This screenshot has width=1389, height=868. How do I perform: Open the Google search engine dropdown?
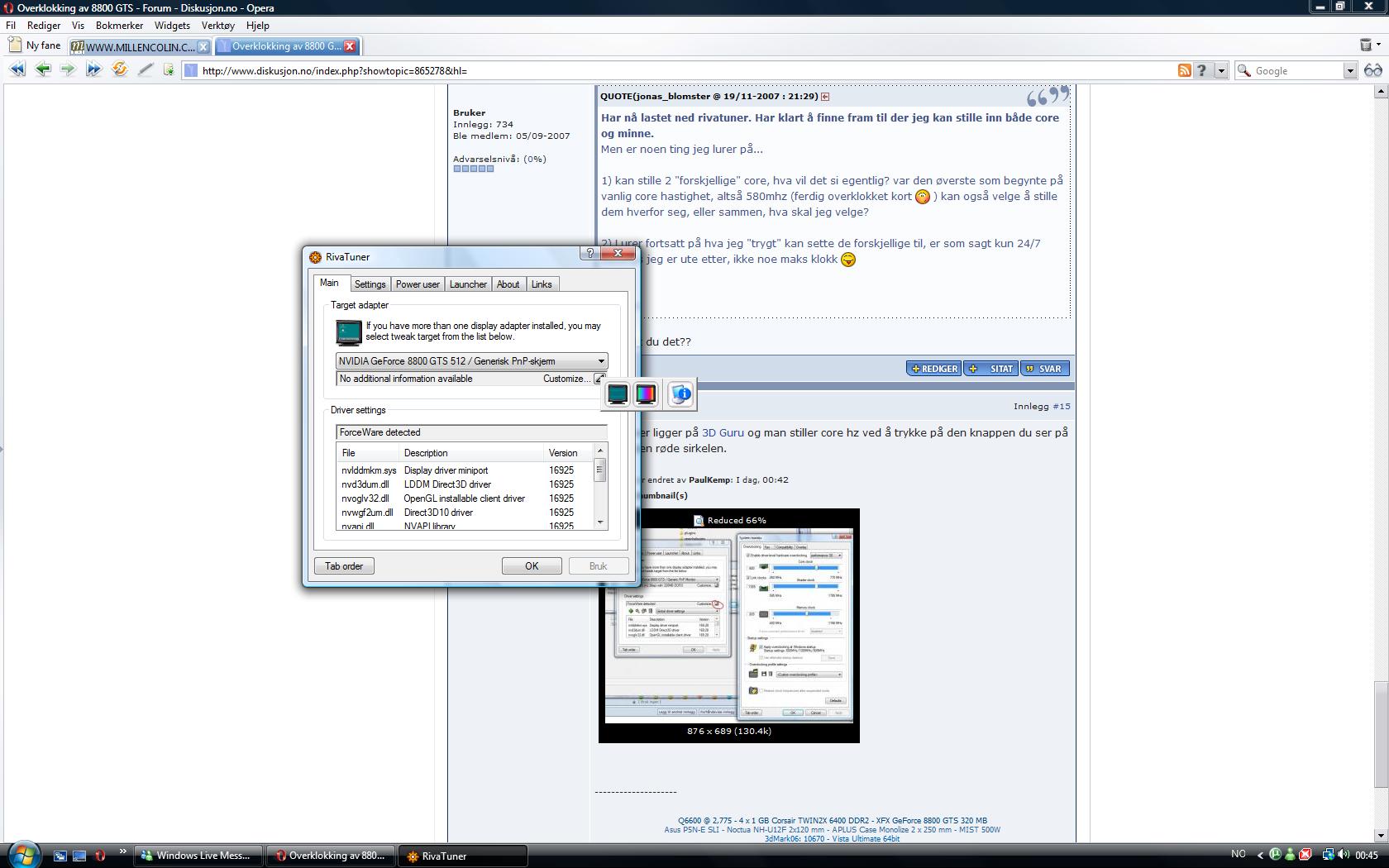pyautogui.click(x=1349, y=70)
